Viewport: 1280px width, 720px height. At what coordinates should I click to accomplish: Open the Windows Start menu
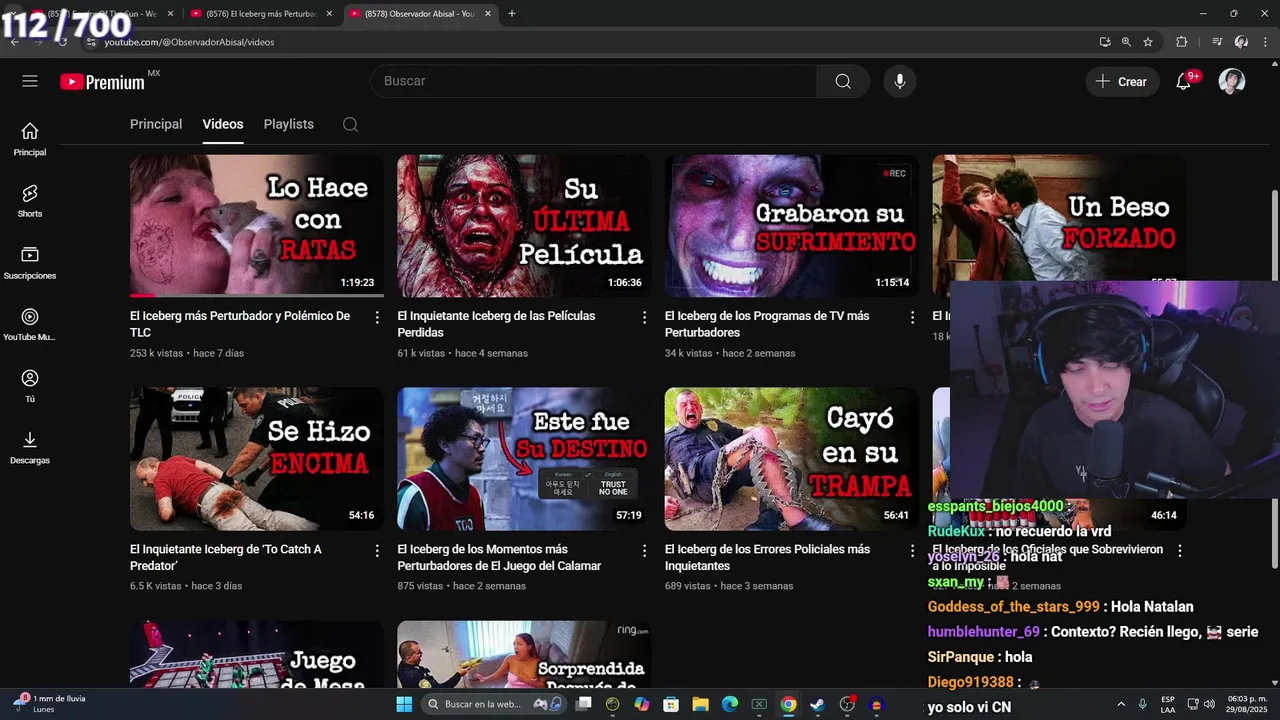click(x=404, y=704)
